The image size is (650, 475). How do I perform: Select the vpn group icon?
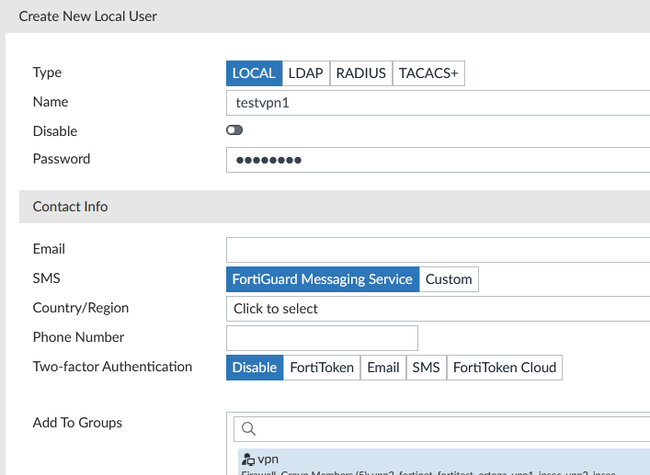248,459
